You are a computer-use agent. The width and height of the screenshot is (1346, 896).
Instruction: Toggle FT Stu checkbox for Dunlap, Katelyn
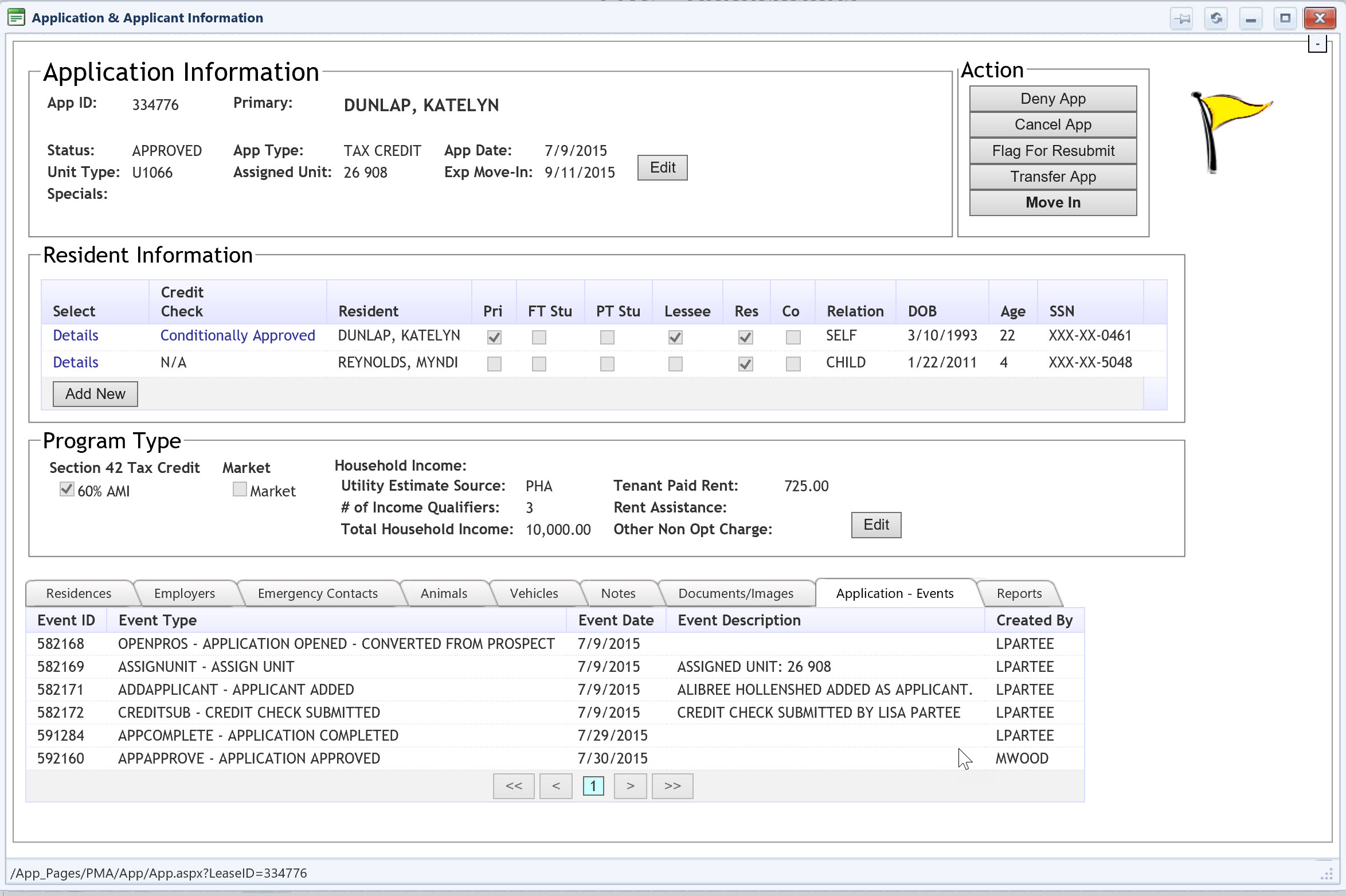coord(539,337)
